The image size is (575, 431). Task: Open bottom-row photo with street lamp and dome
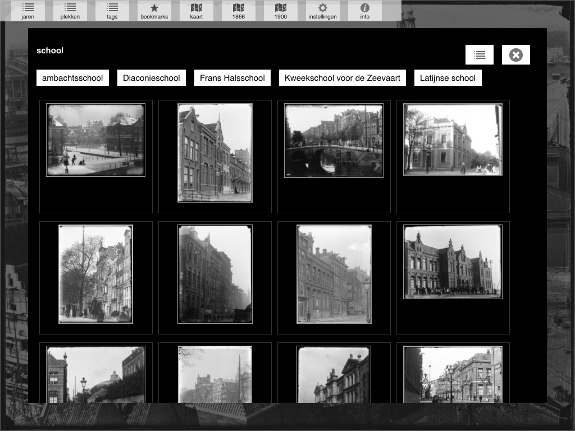(x=96, y=375)
